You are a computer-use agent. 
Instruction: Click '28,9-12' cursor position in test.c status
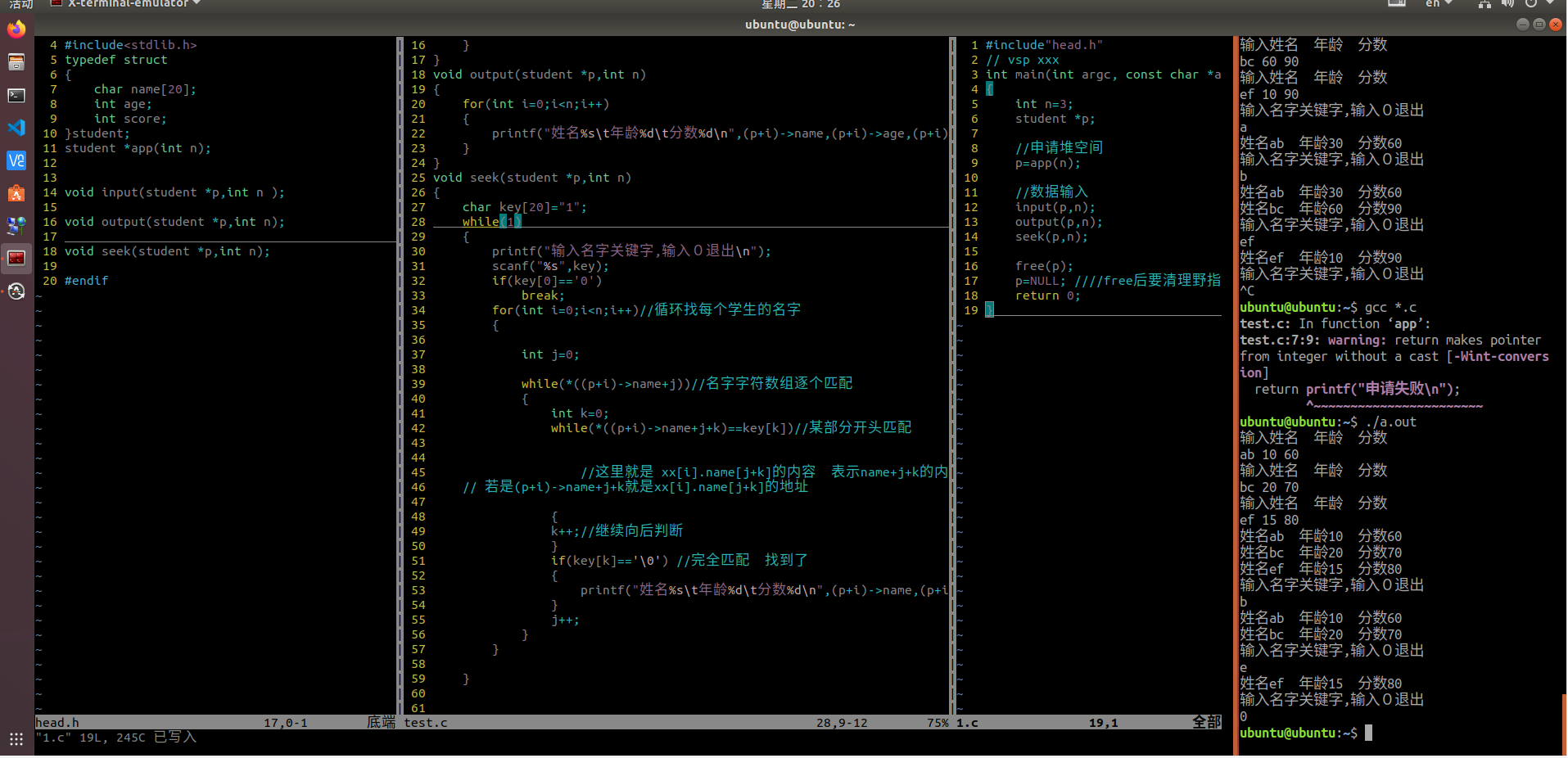coord(842,723)
